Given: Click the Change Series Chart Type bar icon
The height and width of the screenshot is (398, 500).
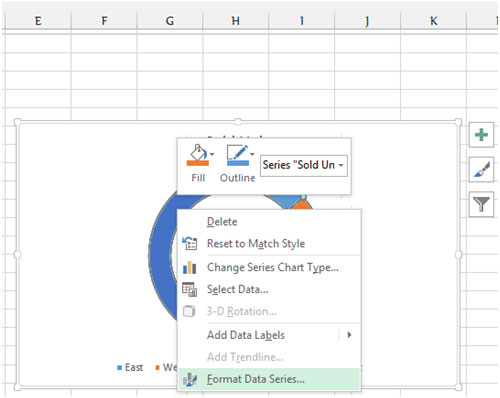Looking at the screenshot, I should point(190,267).
